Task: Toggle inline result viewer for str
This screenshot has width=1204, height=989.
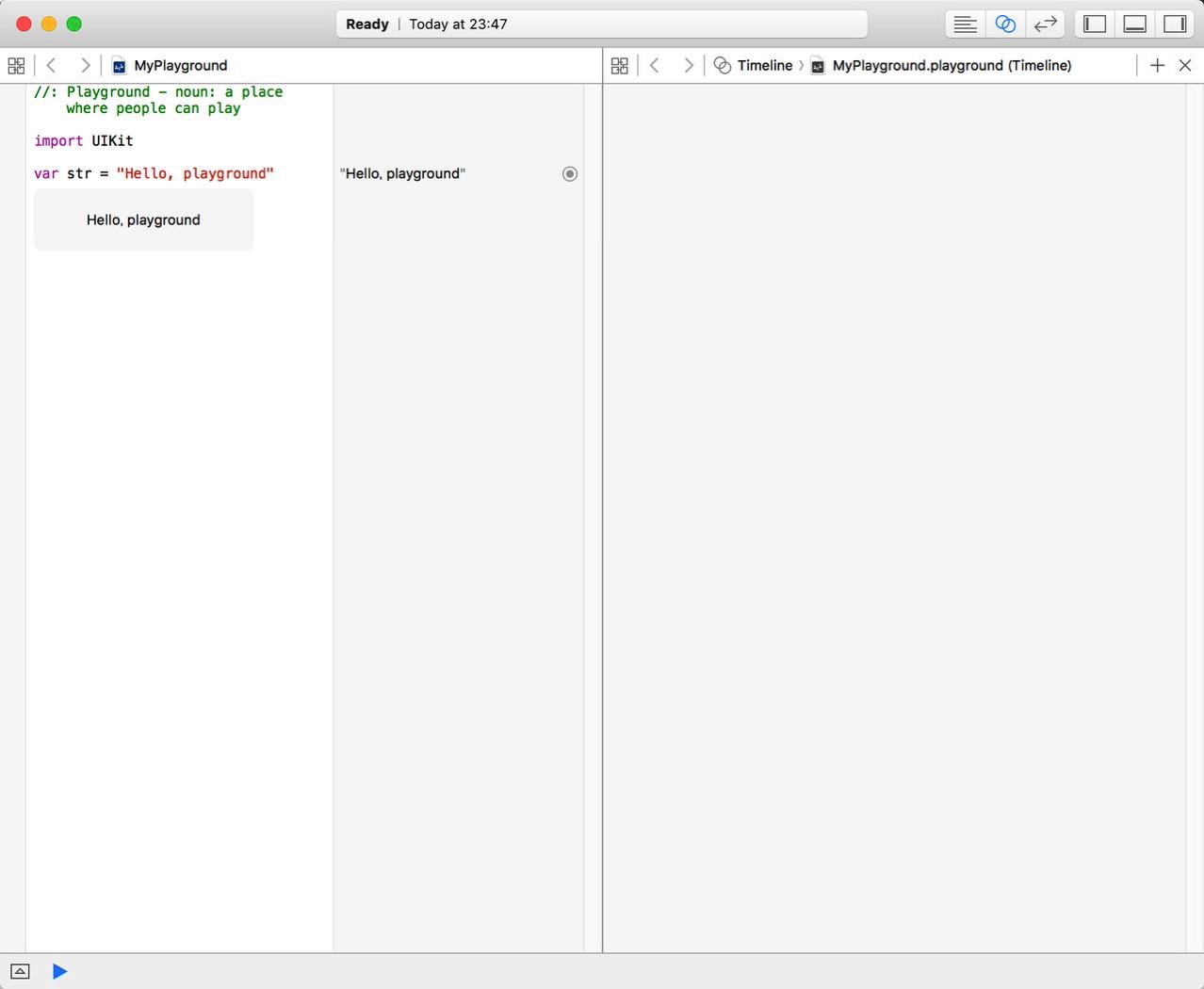Action: [x=570, y=174]
